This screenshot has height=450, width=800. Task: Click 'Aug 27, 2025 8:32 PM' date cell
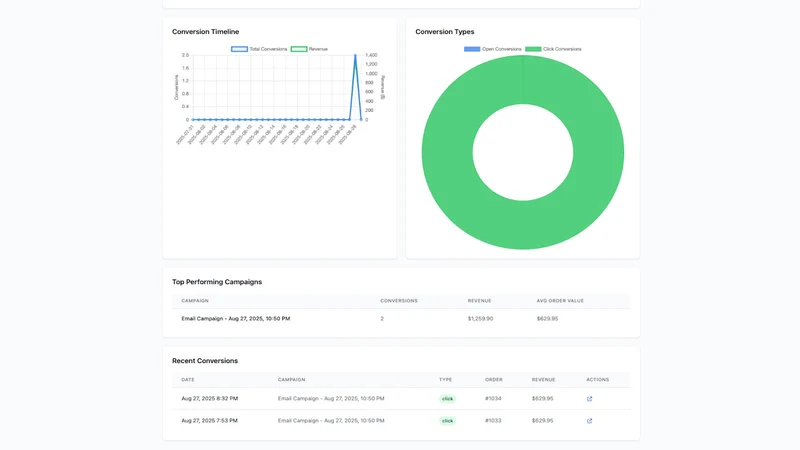(x=210, y=398)
